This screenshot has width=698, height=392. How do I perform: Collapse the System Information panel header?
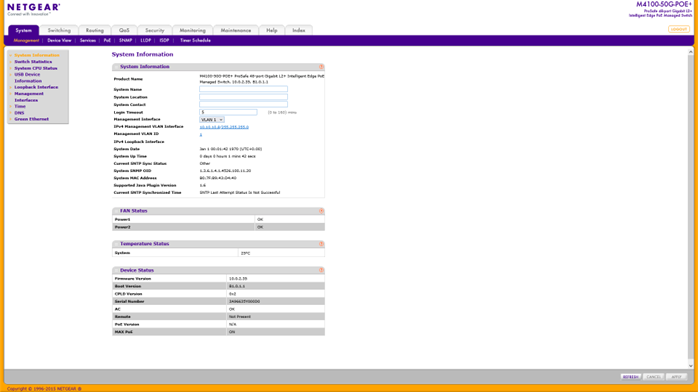coord(116,67)
